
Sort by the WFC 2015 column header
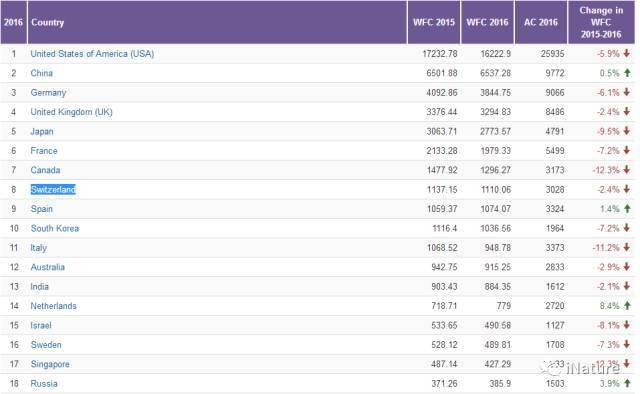[434, 22]
